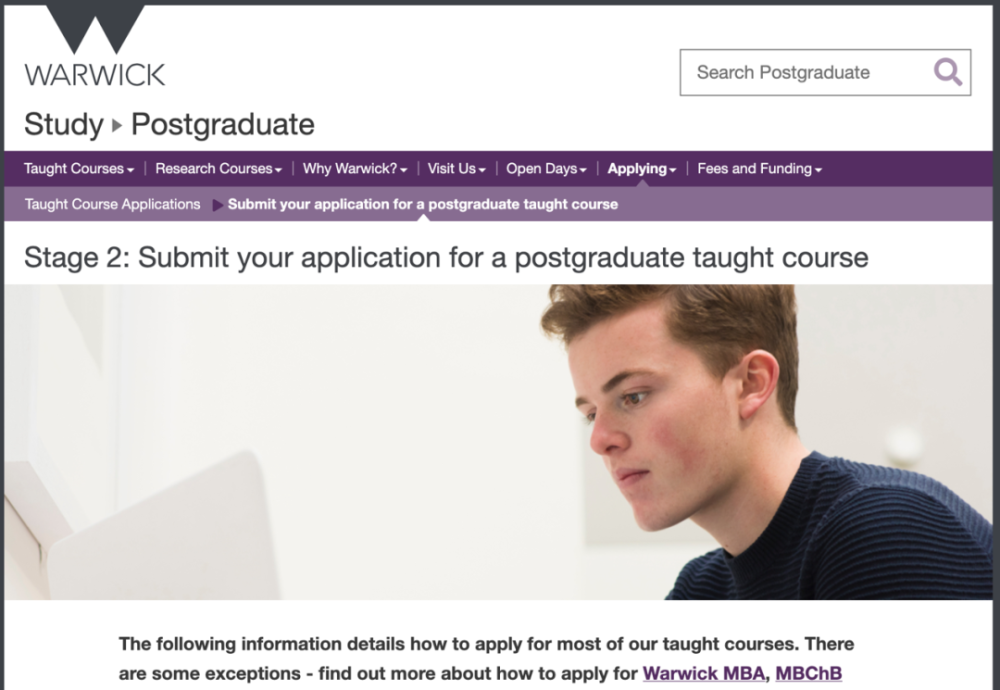Follow the MBChB link
This screenshot has height=690, width=1000.
(x=809, y=673)
